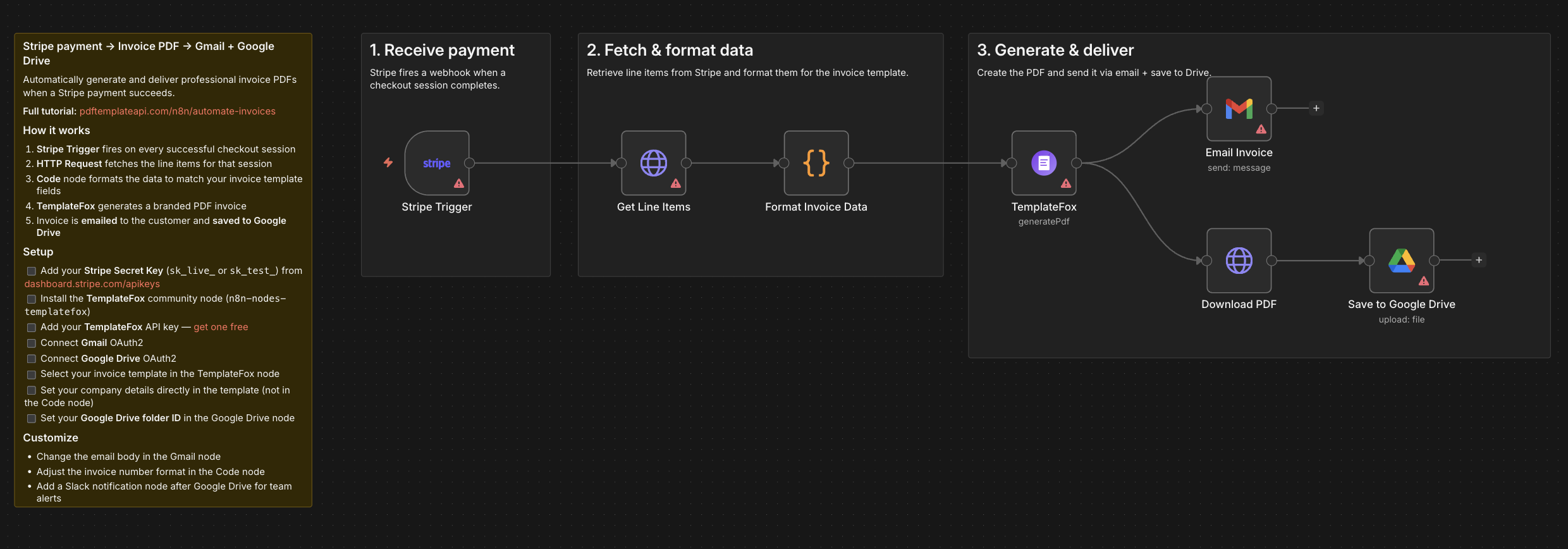Select the TemplateFox generatePdf node
The image size is (1568, 549).
coord(1044,163)
